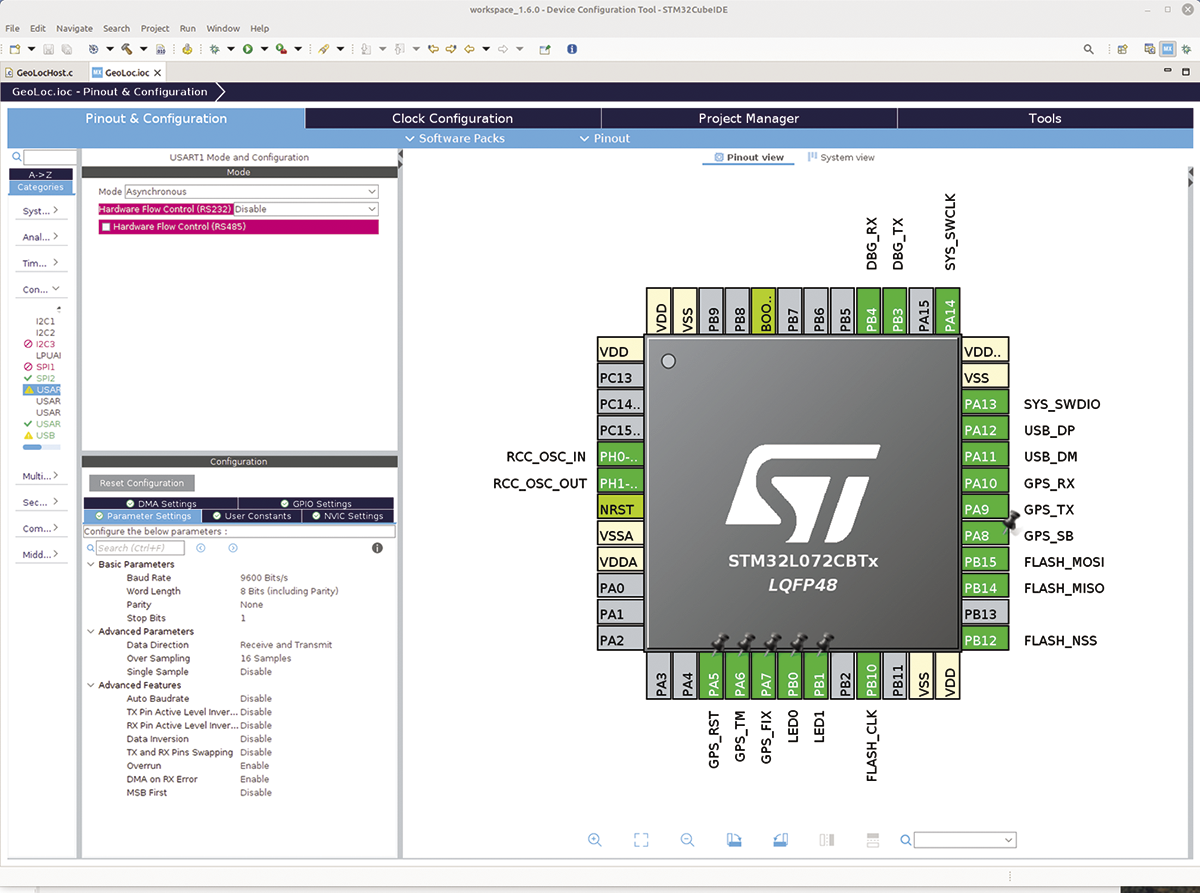This screenshot has width=1200, height=893.
Task: Click the peripheral list horizontal scrollbar
Action: pos(41,448)
